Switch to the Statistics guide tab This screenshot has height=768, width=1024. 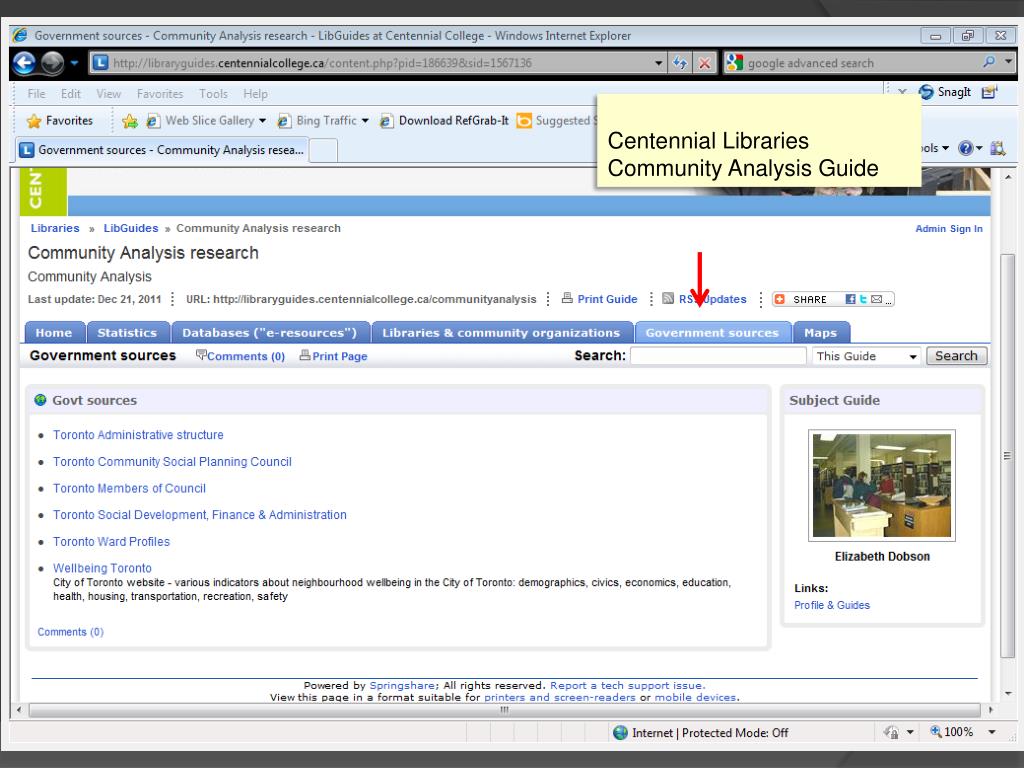(x=127, y=332)
